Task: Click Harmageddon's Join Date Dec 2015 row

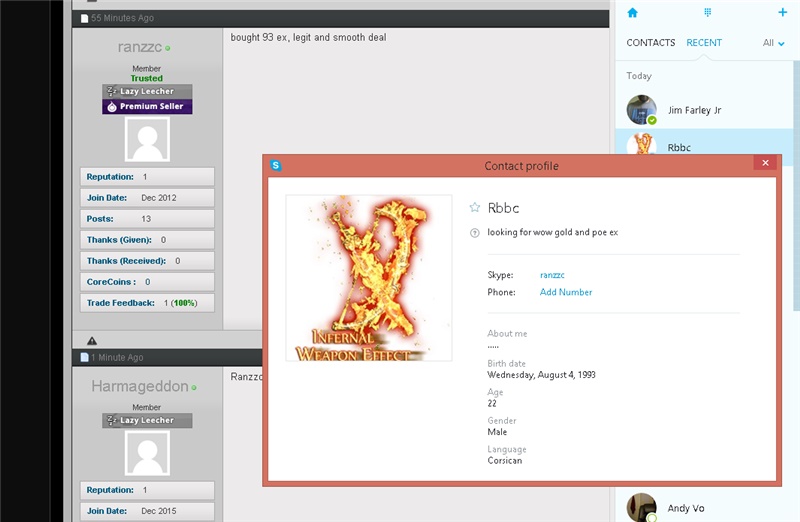Action: [x=147, y=511]
